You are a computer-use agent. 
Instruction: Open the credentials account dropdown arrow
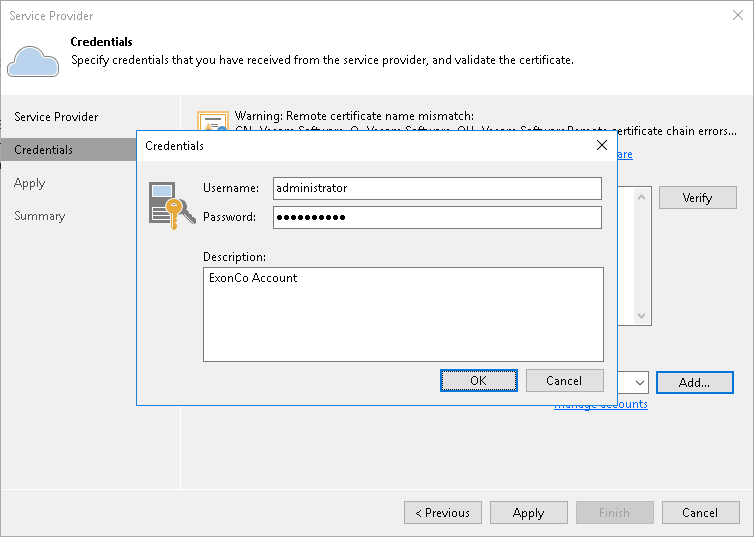pyautogui.click(x=640, y=382)
